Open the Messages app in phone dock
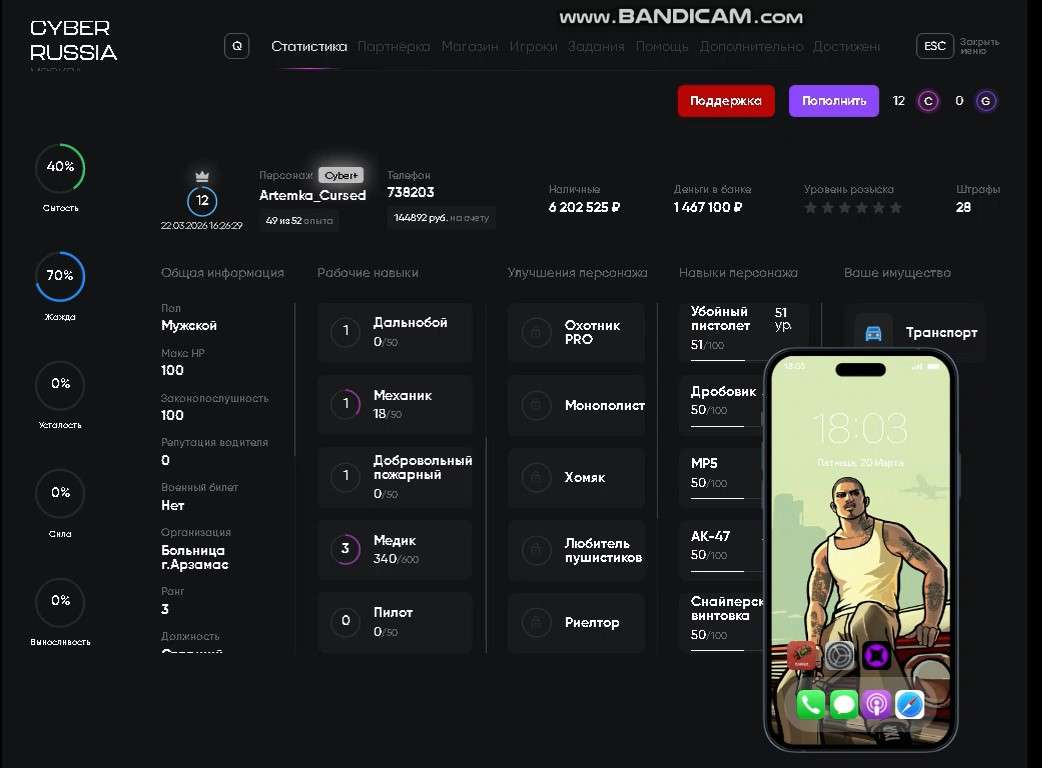 click(x=843, y=705)
